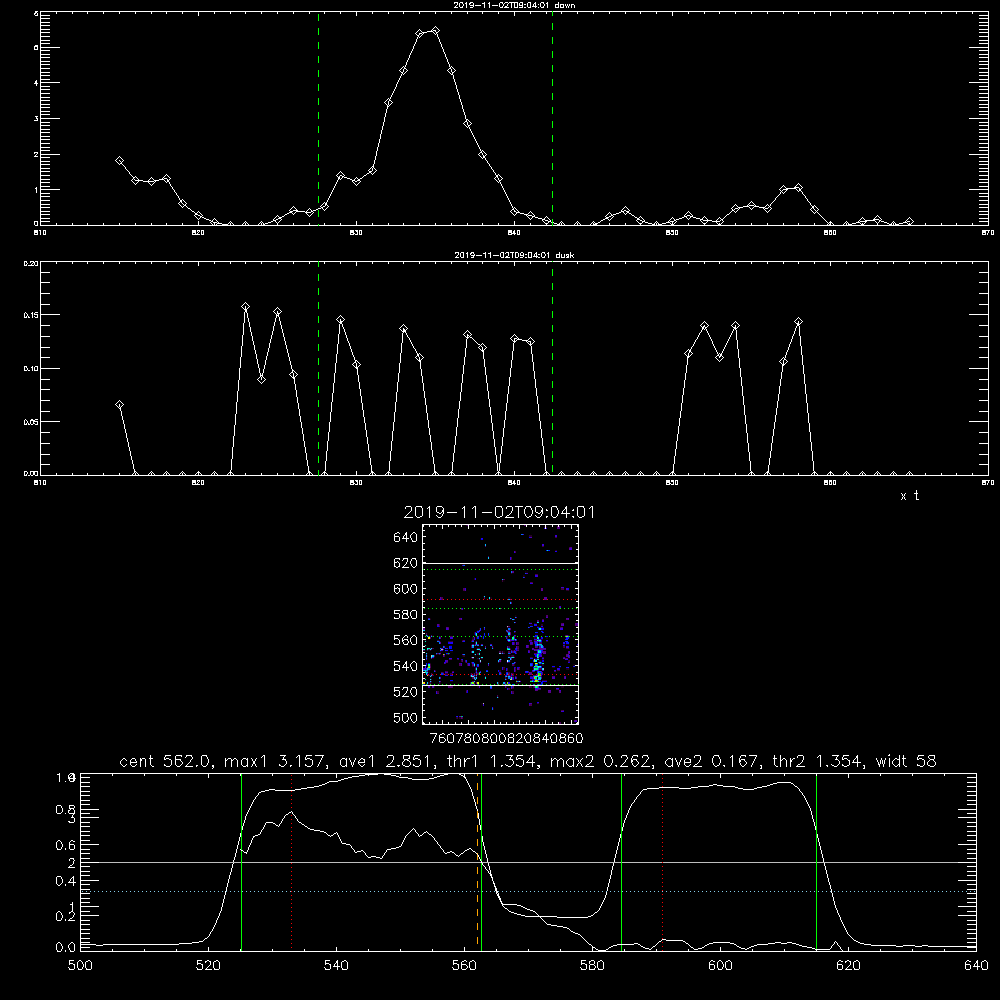Click the upper white horizontal line in image
1000x1000 pixels.
(x=500, y=563)
